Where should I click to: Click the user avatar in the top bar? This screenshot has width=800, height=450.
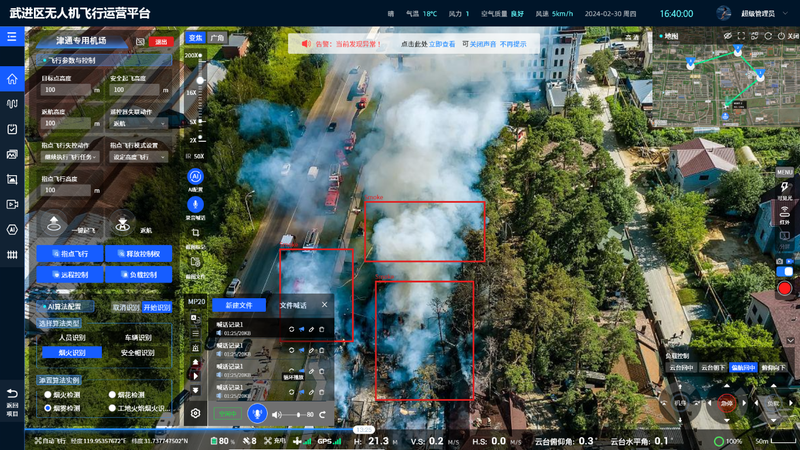pos(723,13)
